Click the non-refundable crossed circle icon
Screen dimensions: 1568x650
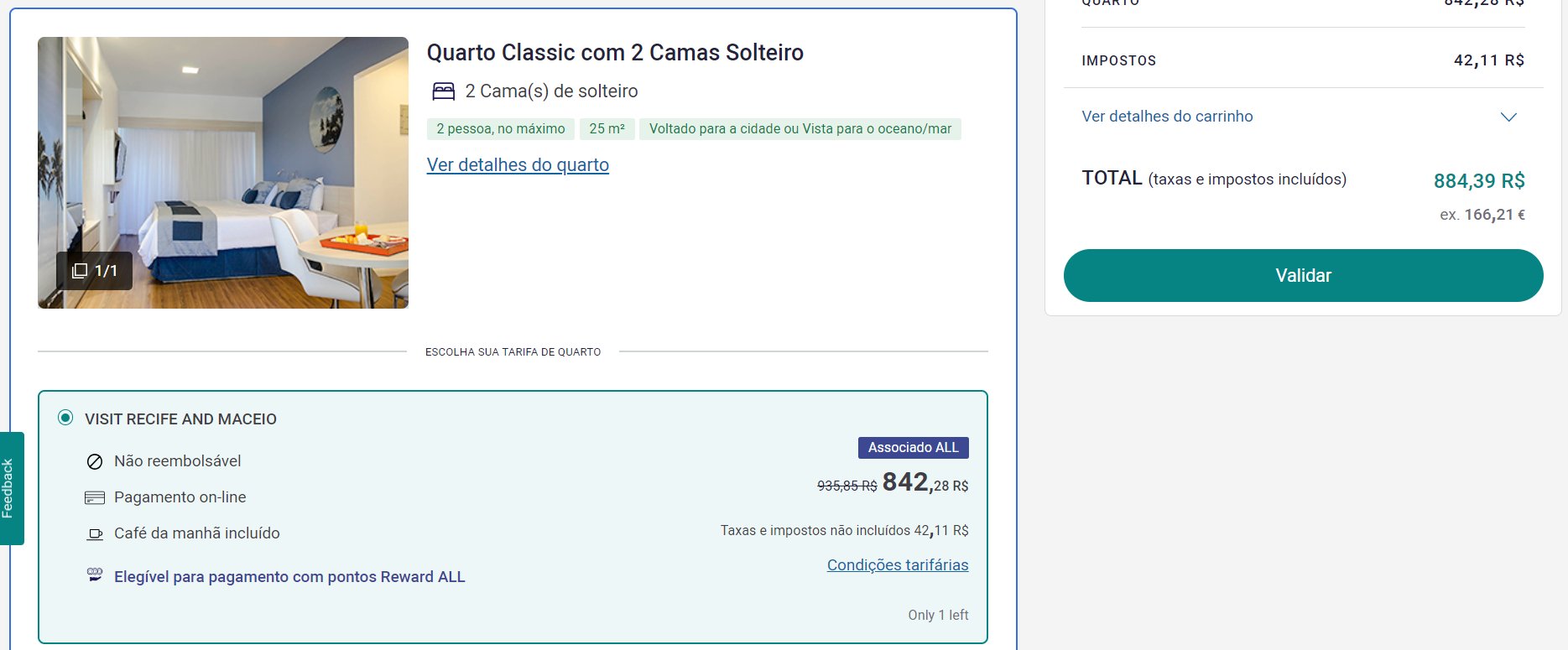[x=95, y=461]
